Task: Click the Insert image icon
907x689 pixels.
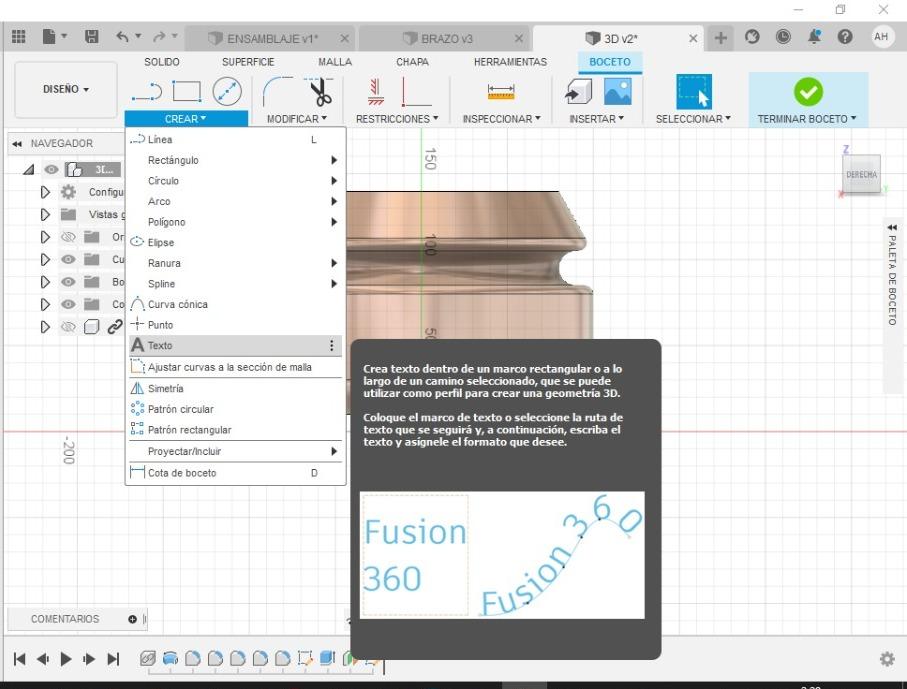Action: 618,91
